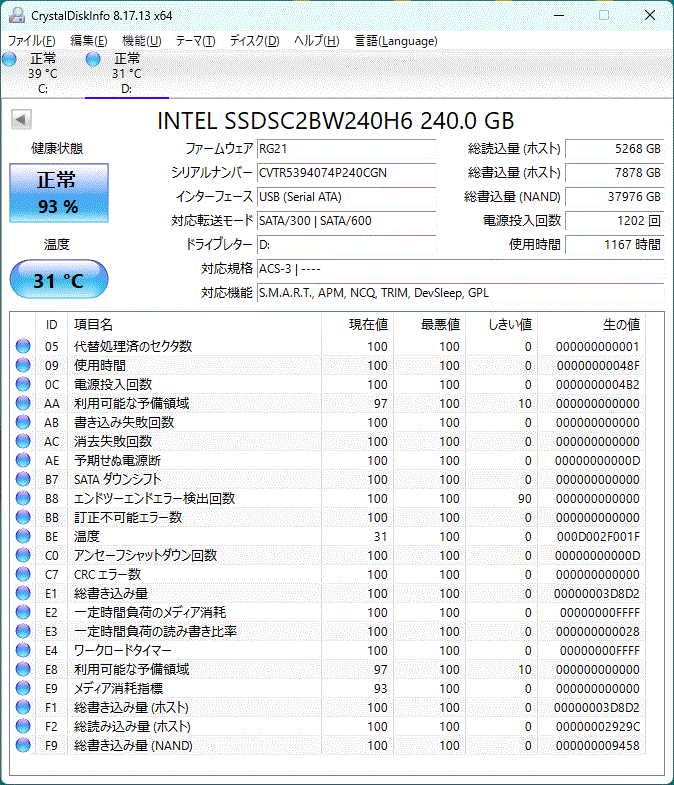This screenshot has height=785, width=674.
Task: Open the ファイル(F) menu
Action: (x=32, y=41)
